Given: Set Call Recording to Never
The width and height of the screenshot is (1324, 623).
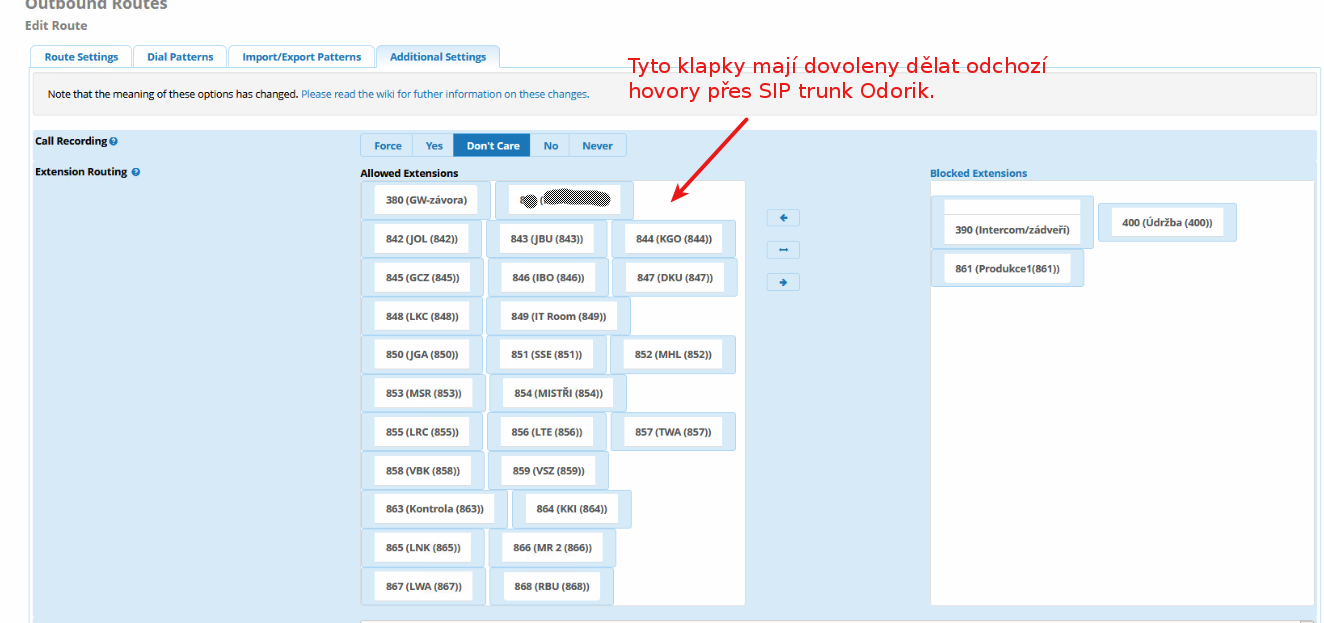Looking at the screenshot, I should pyautogui.click(x=597, y=146).
